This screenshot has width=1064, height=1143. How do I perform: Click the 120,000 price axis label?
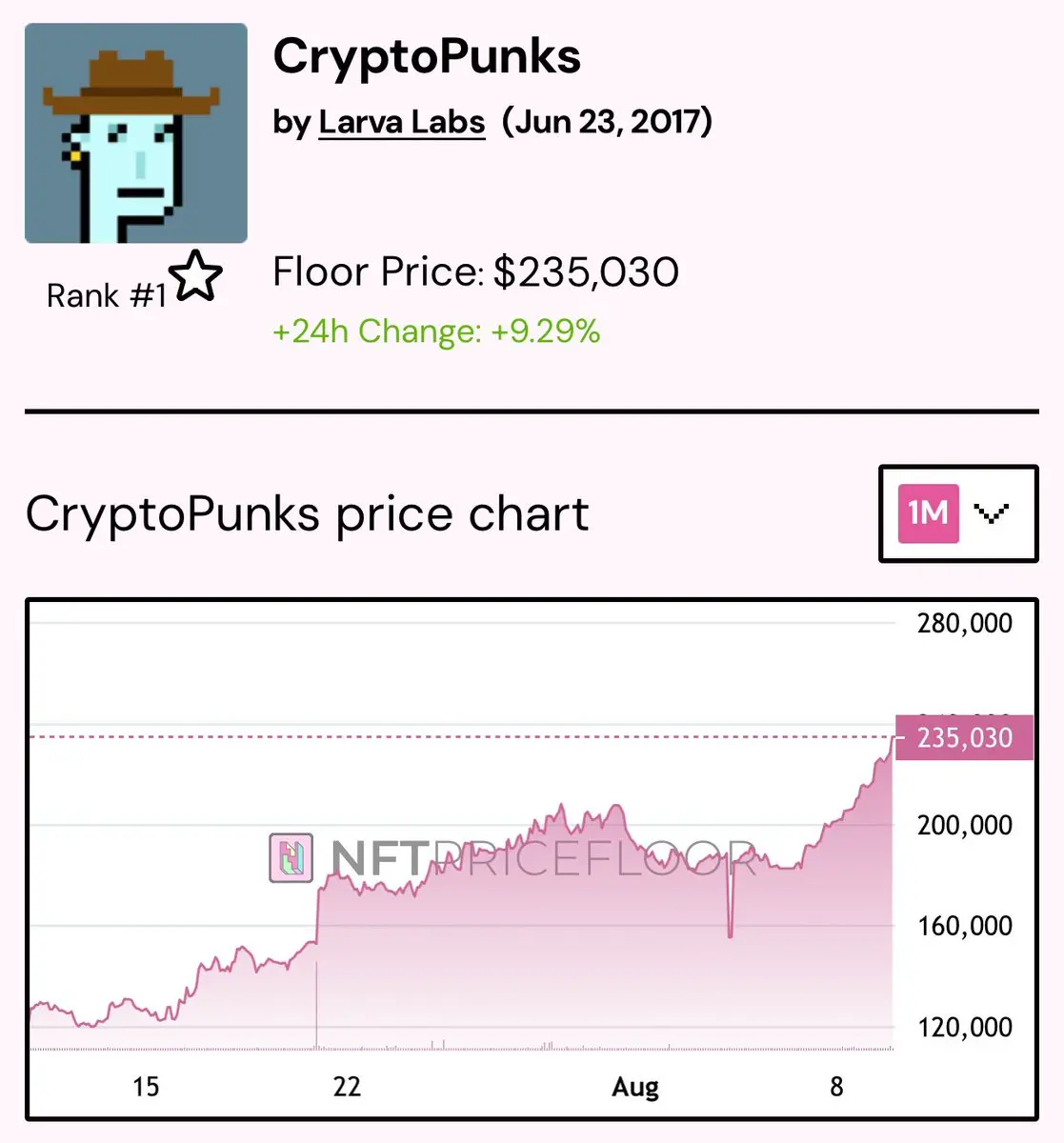point(965,1028)
